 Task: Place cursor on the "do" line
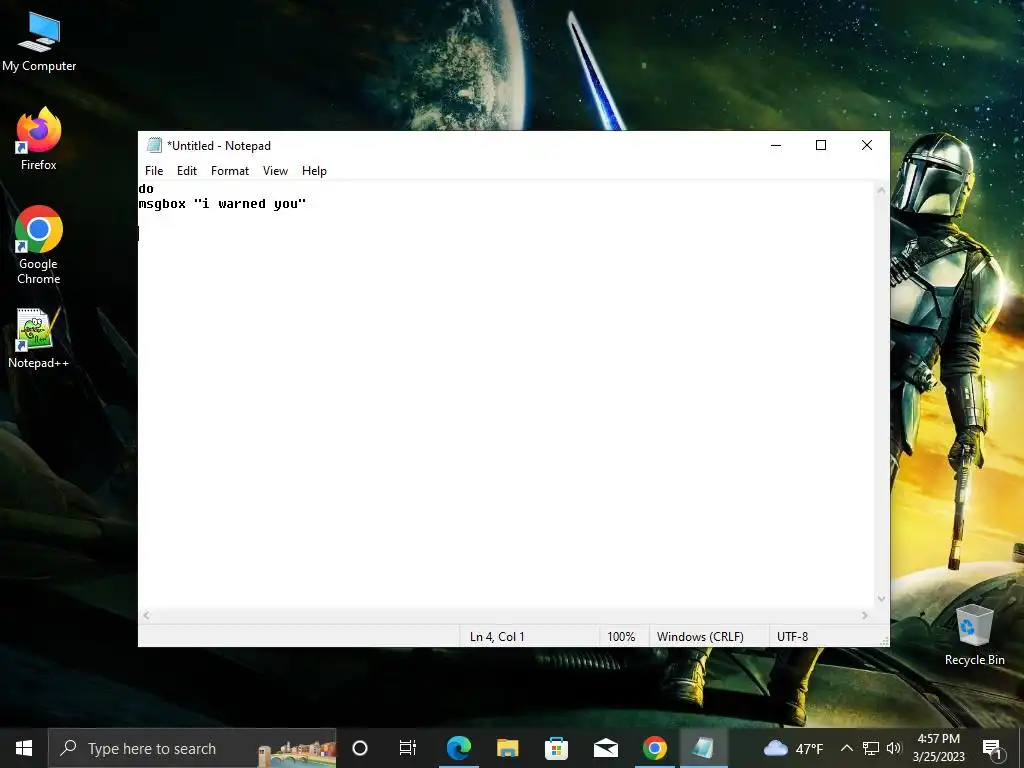coord(146,189)
